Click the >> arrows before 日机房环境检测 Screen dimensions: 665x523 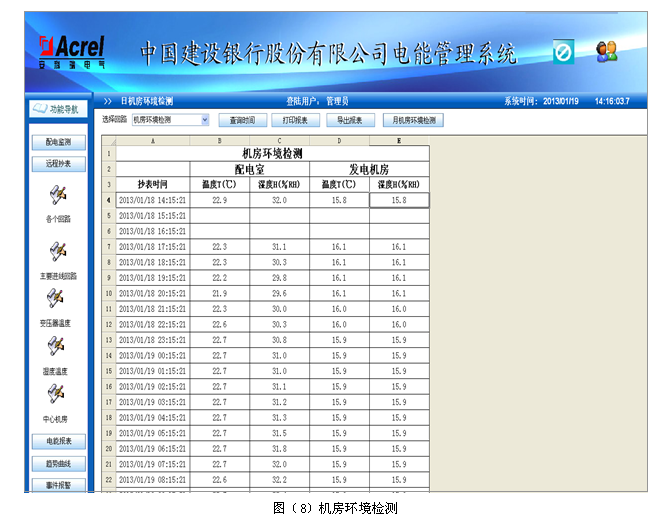(x=108, y=101)
